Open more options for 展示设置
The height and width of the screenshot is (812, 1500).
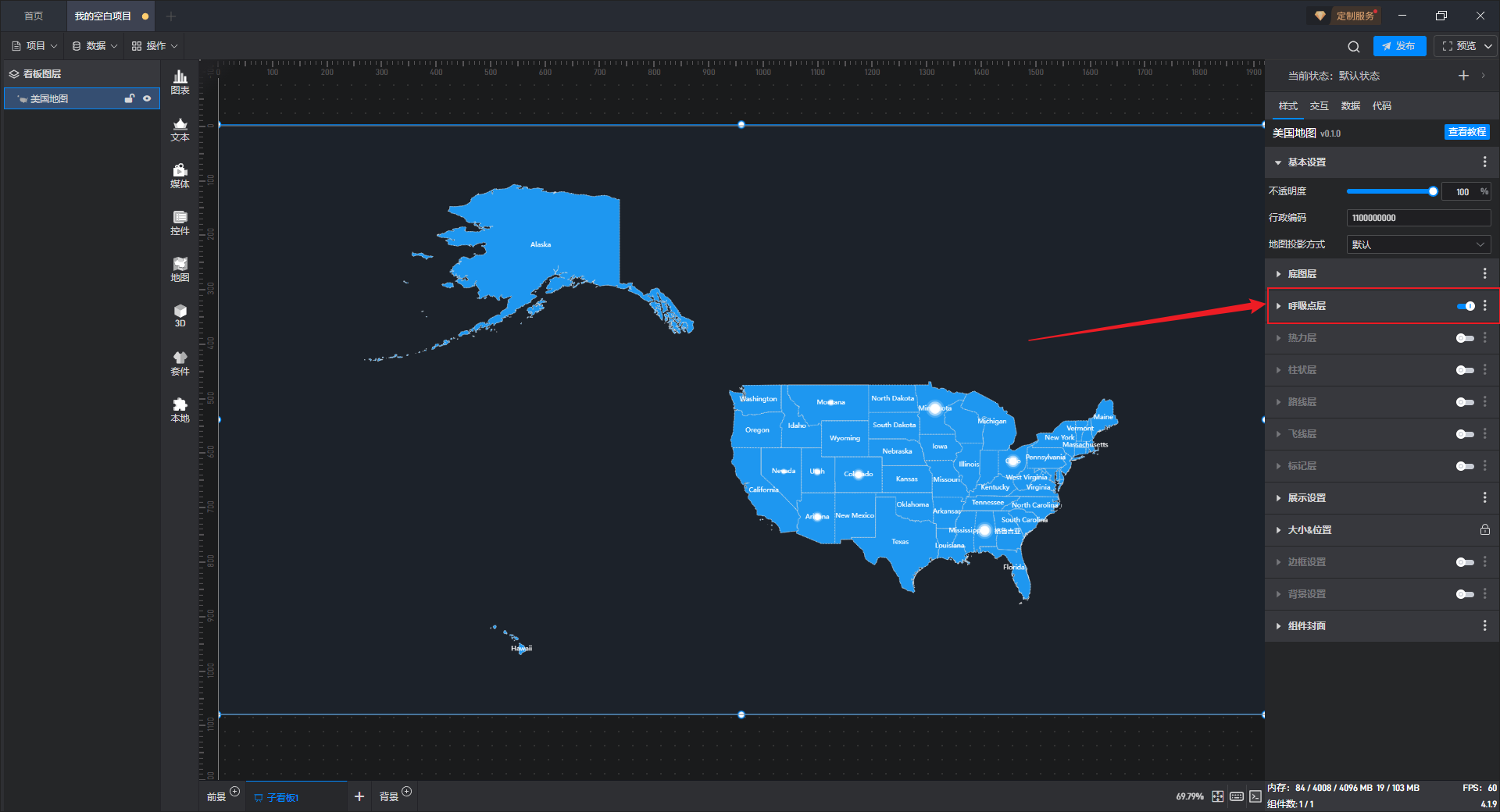[1484, 497]
